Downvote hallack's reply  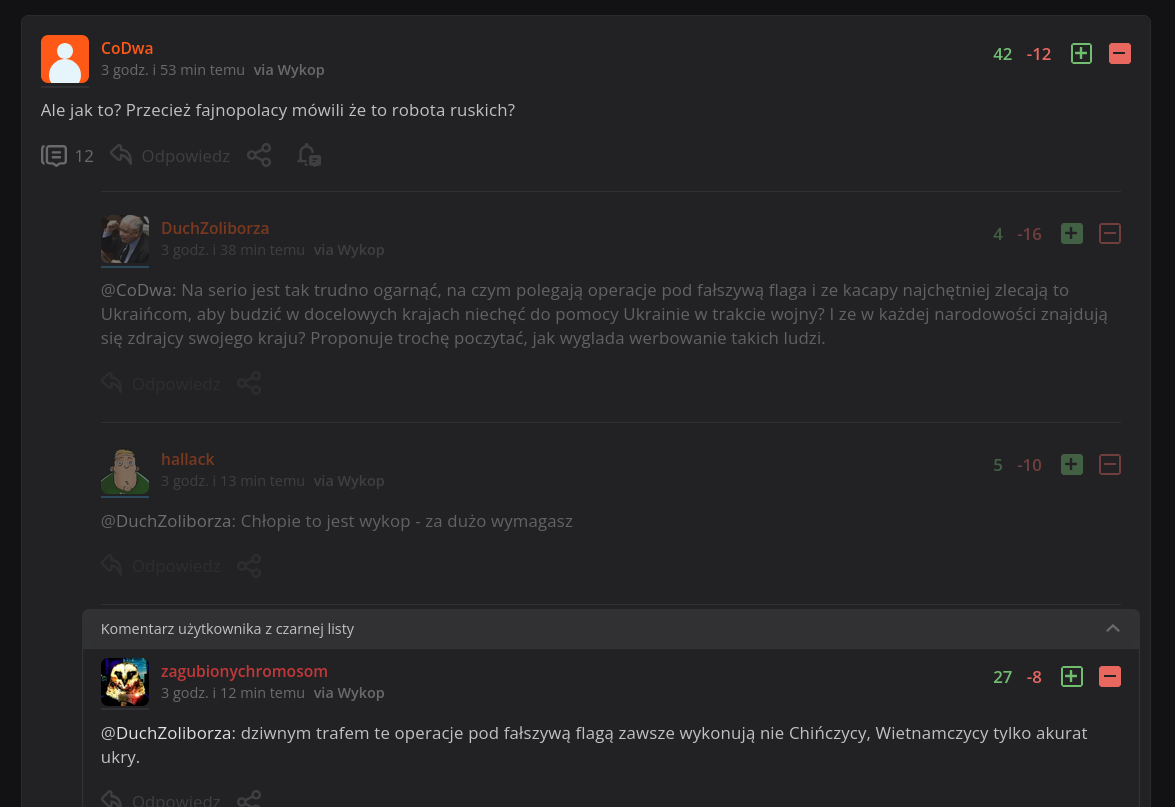click(x=1110, y=465)
